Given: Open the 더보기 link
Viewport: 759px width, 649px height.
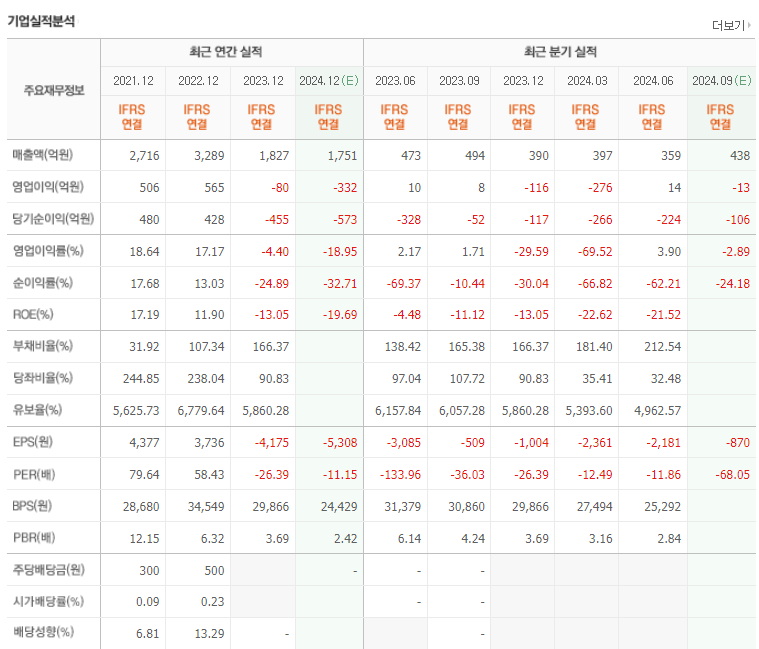Looking at the screenshot, I should (728, 25).
